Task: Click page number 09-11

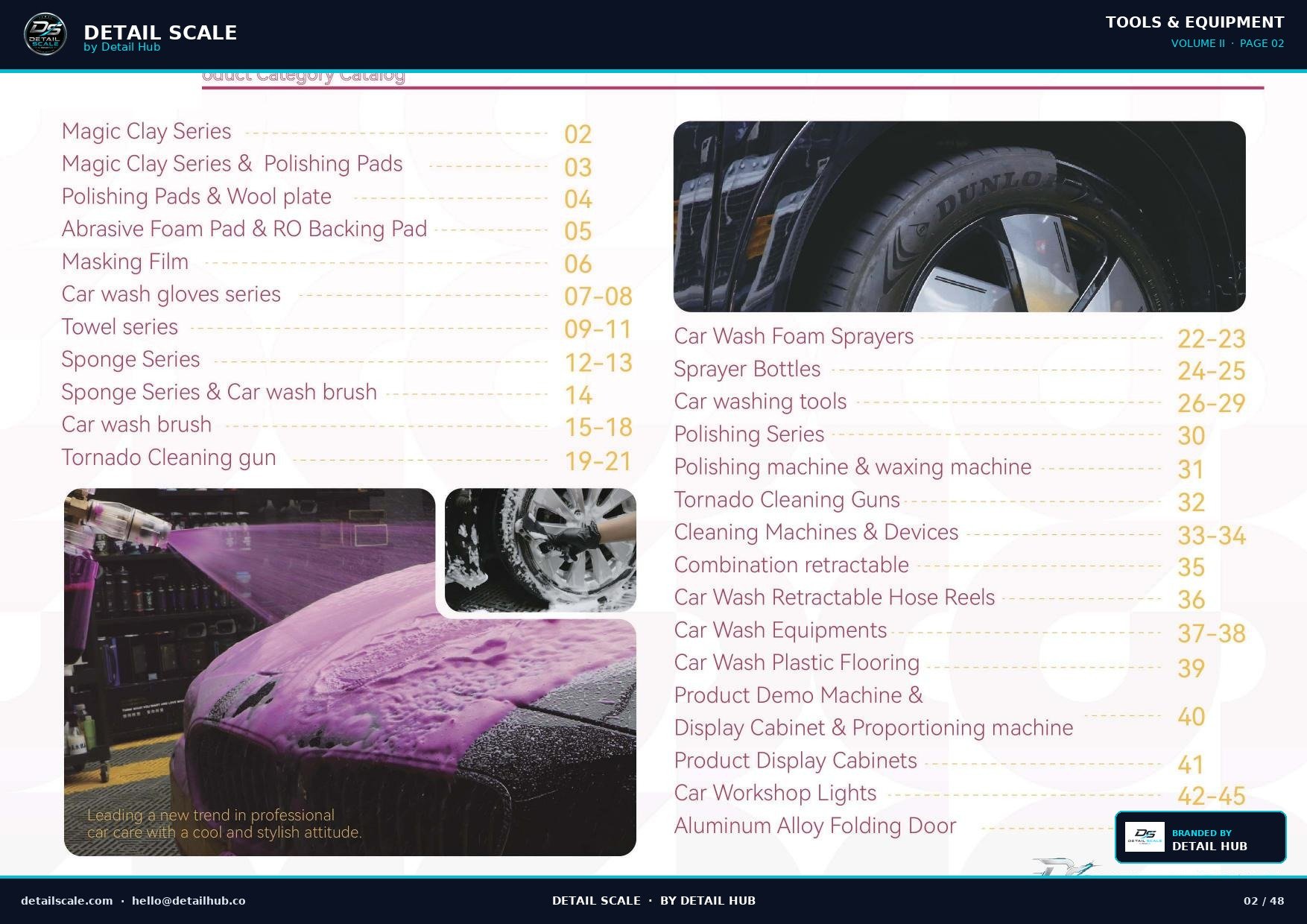Action: [x=598, y=329]
